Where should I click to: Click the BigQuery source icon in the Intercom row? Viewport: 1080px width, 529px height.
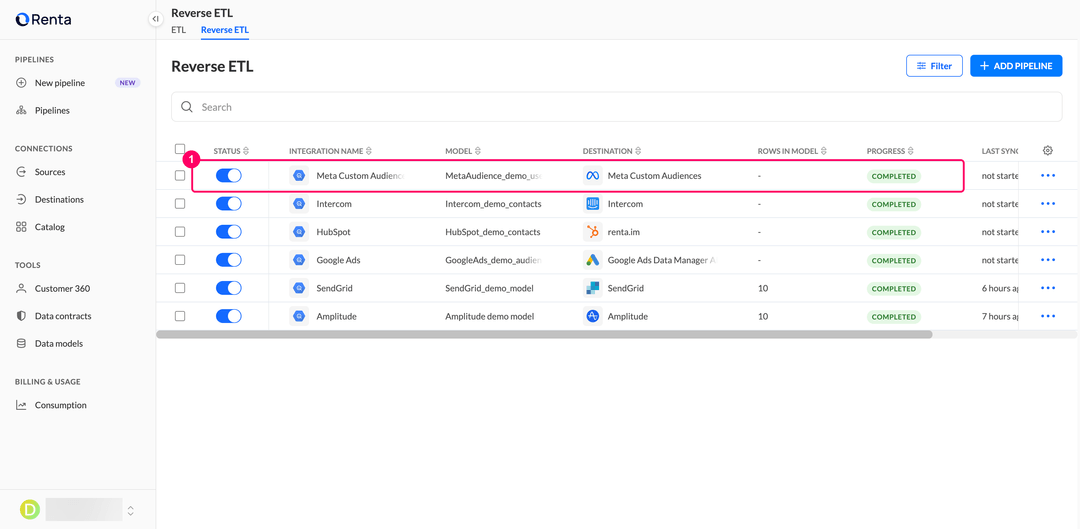pyautogui.click(x=299, y=204)
